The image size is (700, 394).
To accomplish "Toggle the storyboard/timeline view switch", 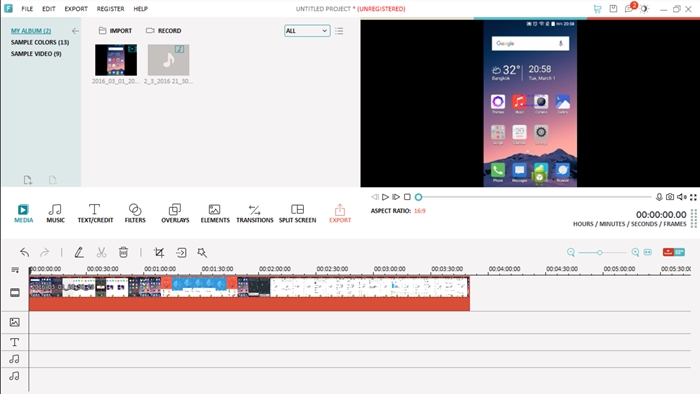I will pos(674,252).
